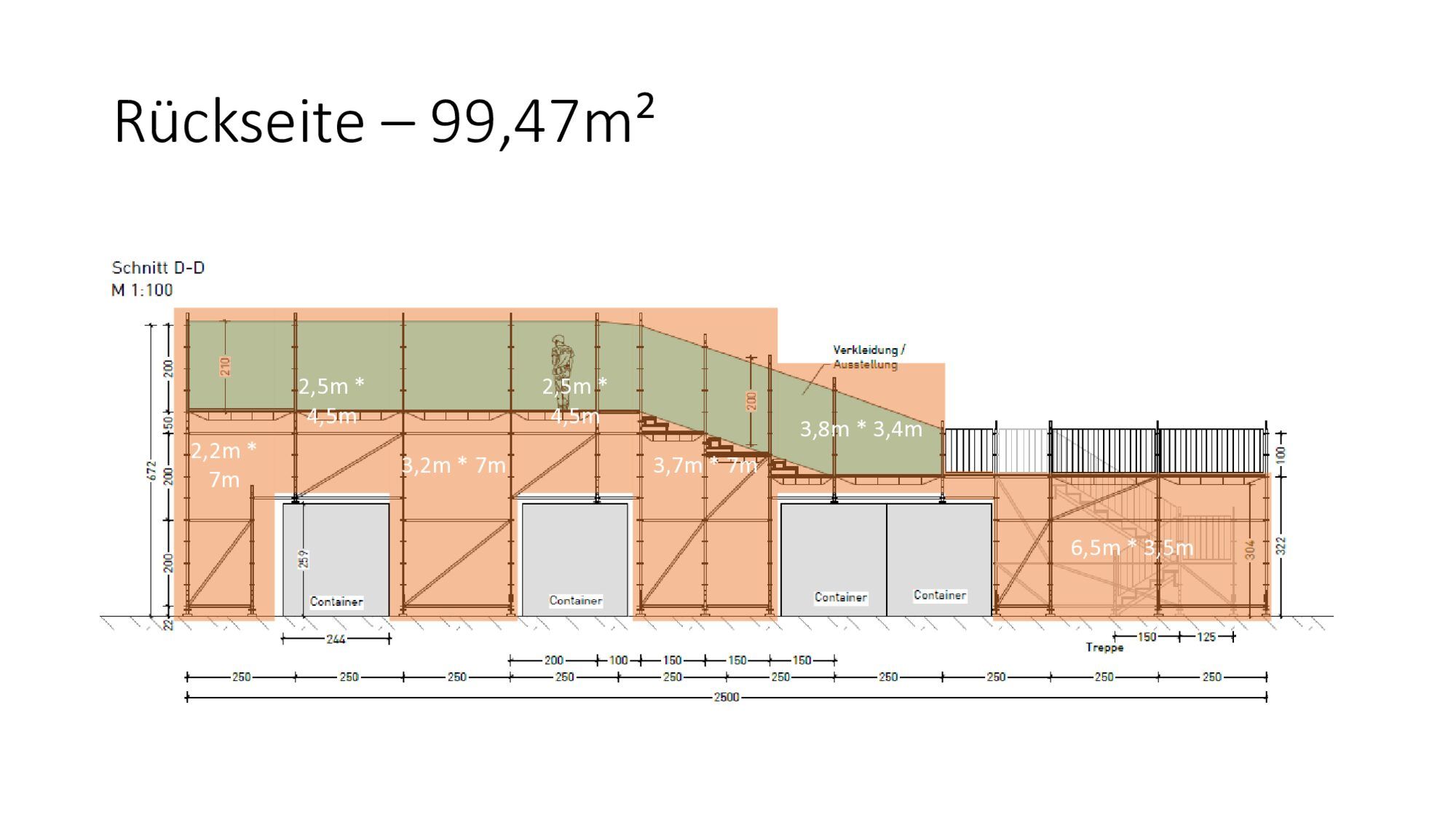Click the total height dimension "672"
1456x820 pixels.
point(152,470)
